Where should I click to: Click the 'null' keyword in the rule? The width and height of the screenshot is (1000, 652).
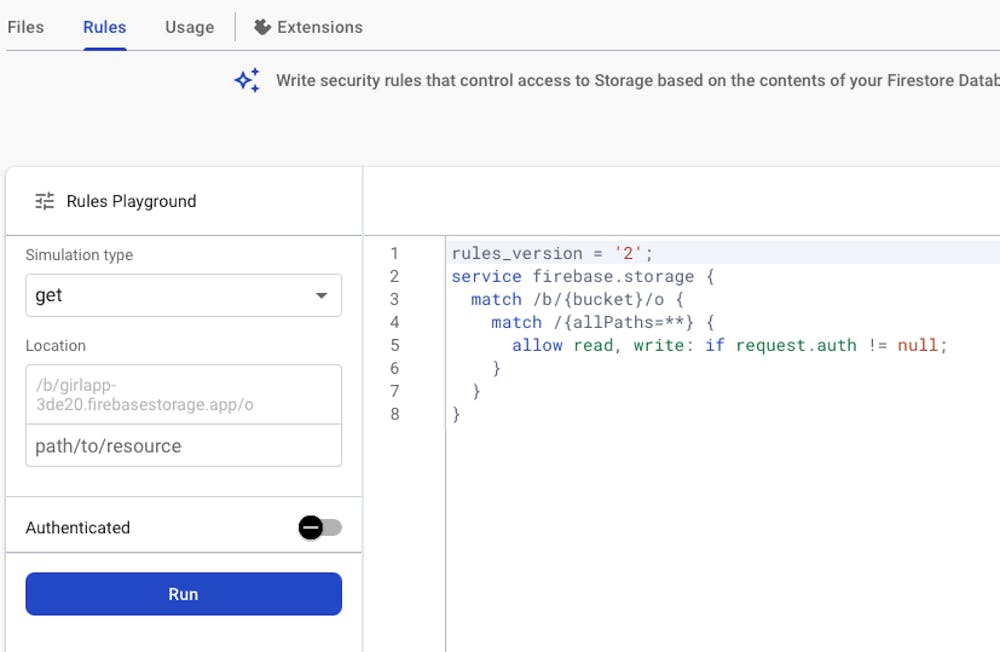click(x=917, y=345)
